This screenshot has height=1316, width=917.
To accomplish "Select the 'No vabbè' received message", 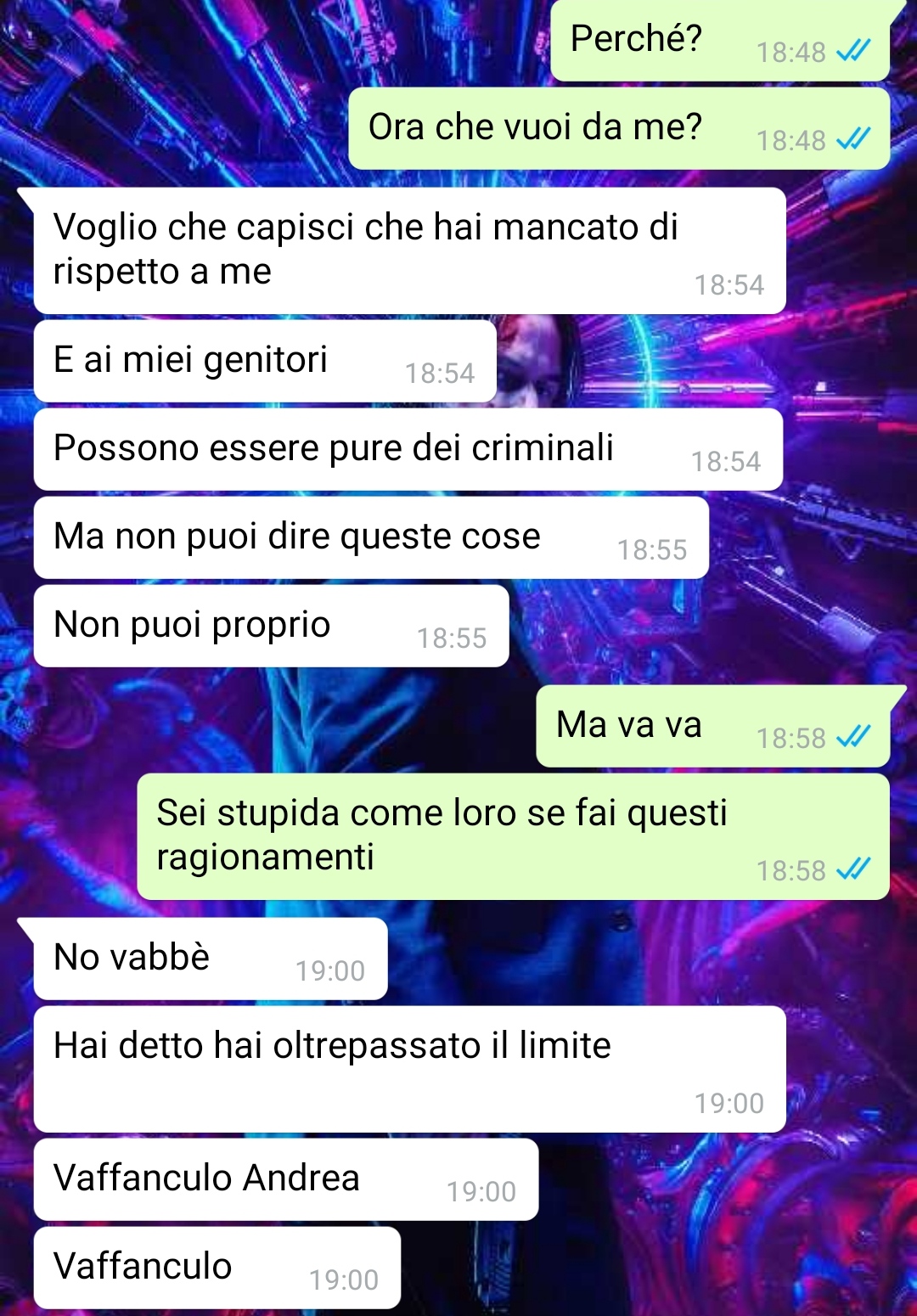I will point(211,959).
